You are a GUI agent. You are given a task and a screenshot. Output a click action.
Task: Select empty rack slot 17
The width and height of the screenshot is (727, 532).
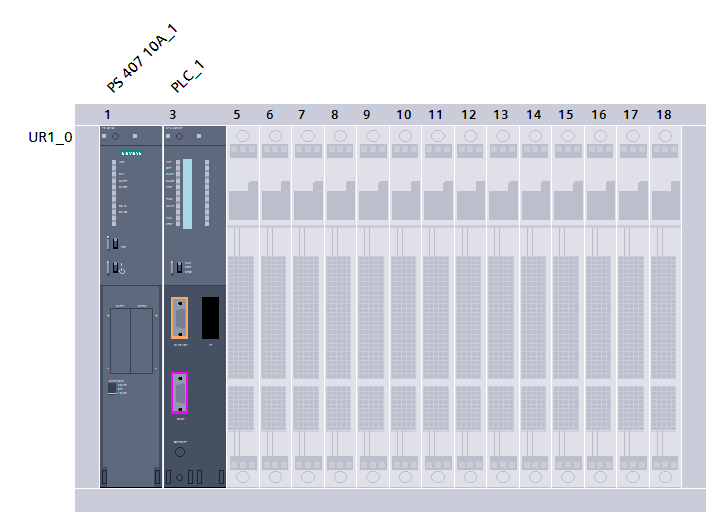[632, 307]
